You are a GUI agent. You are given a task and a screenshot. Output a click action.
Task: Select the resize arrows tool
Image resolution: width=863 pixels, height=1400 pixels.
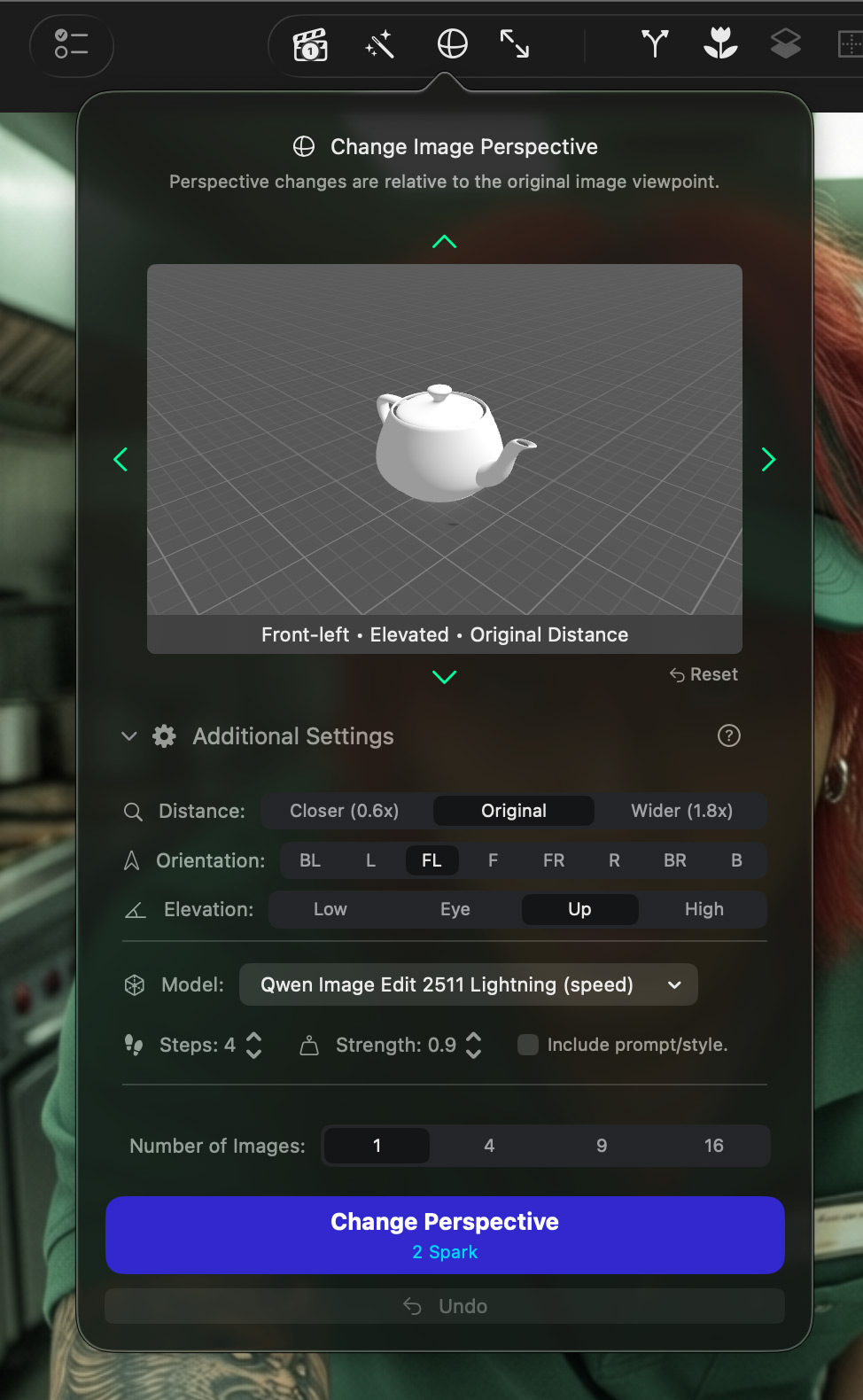515,44
